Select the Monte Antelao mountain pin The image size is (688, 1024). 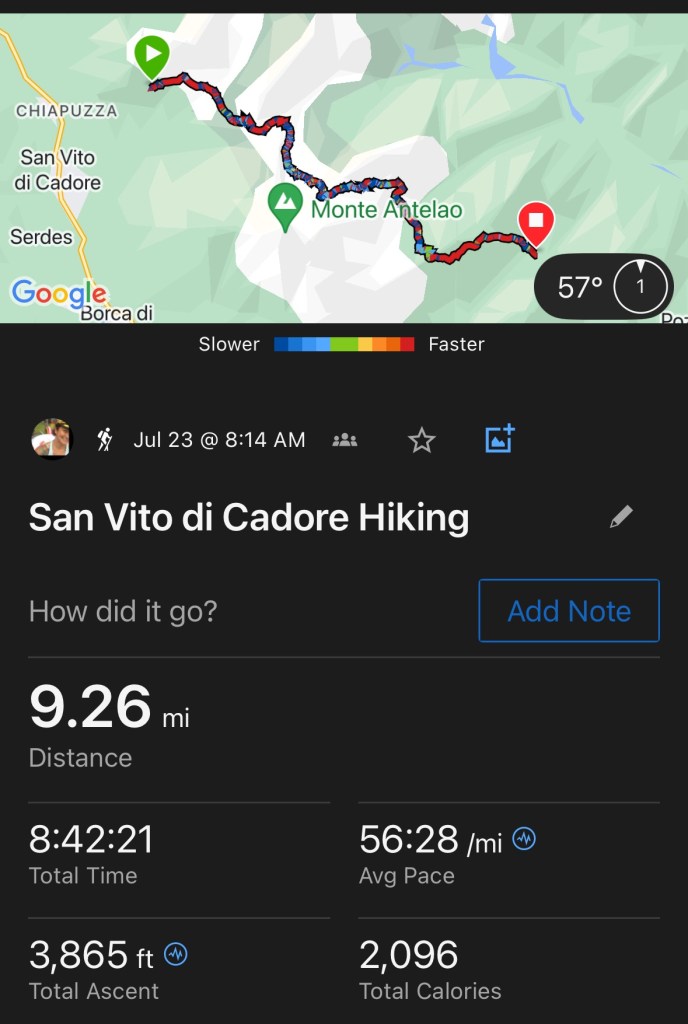point(286,206)
